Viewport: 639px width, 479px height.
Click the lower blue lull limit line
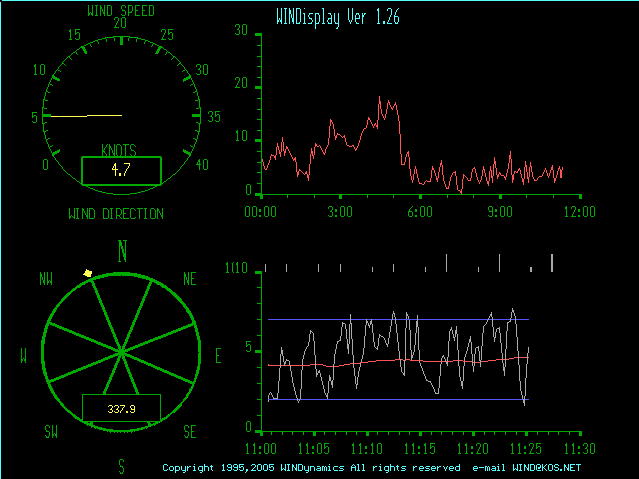398,400
